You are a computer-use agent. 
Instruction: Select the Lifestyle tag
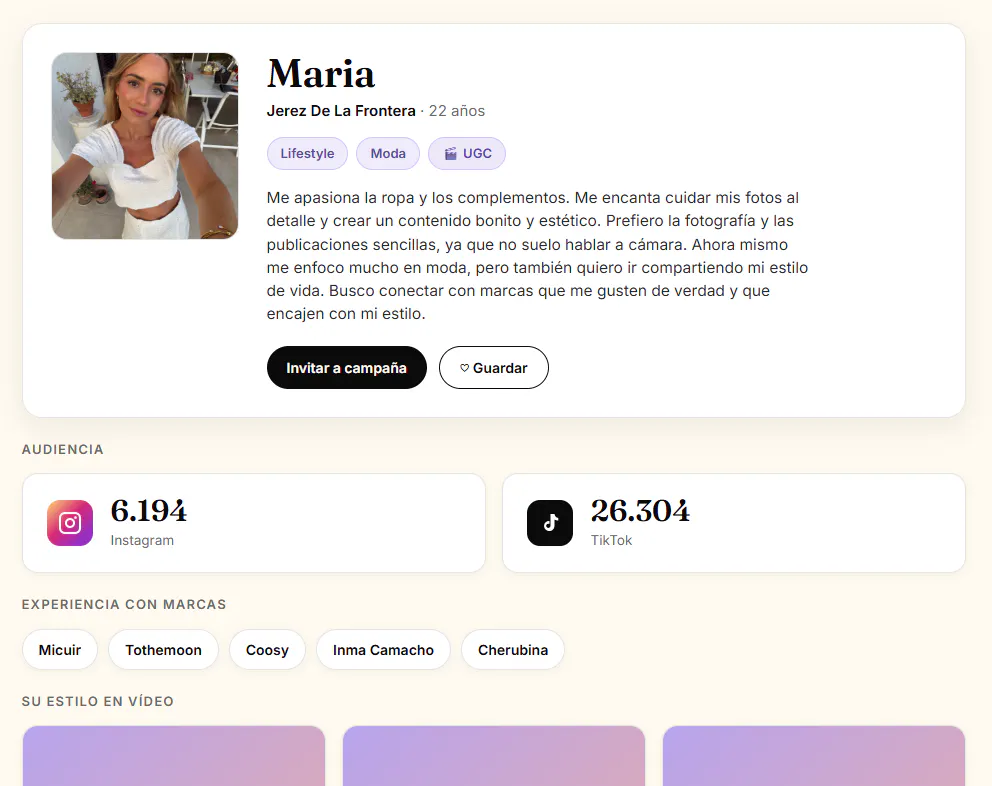[x=307, y=154]
